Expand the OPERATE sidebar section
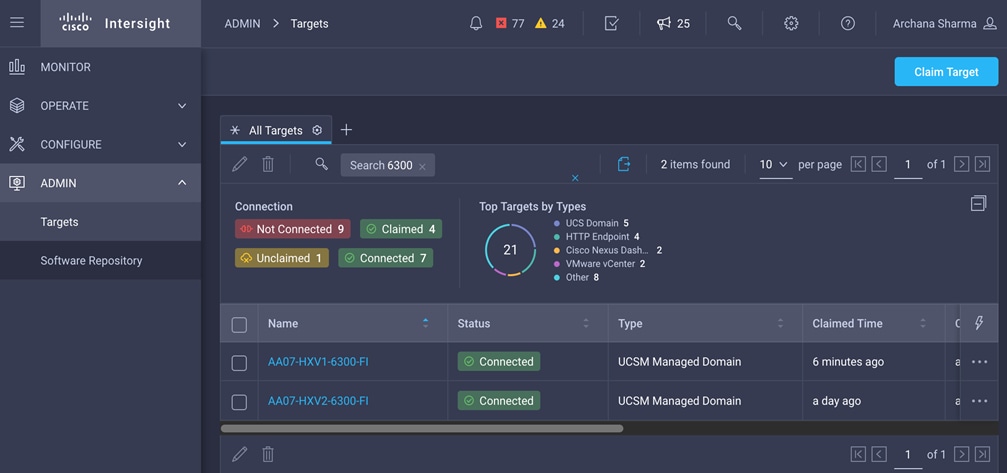The width and height of the screenshot is (1007, 473). click(x=100, y=106)
